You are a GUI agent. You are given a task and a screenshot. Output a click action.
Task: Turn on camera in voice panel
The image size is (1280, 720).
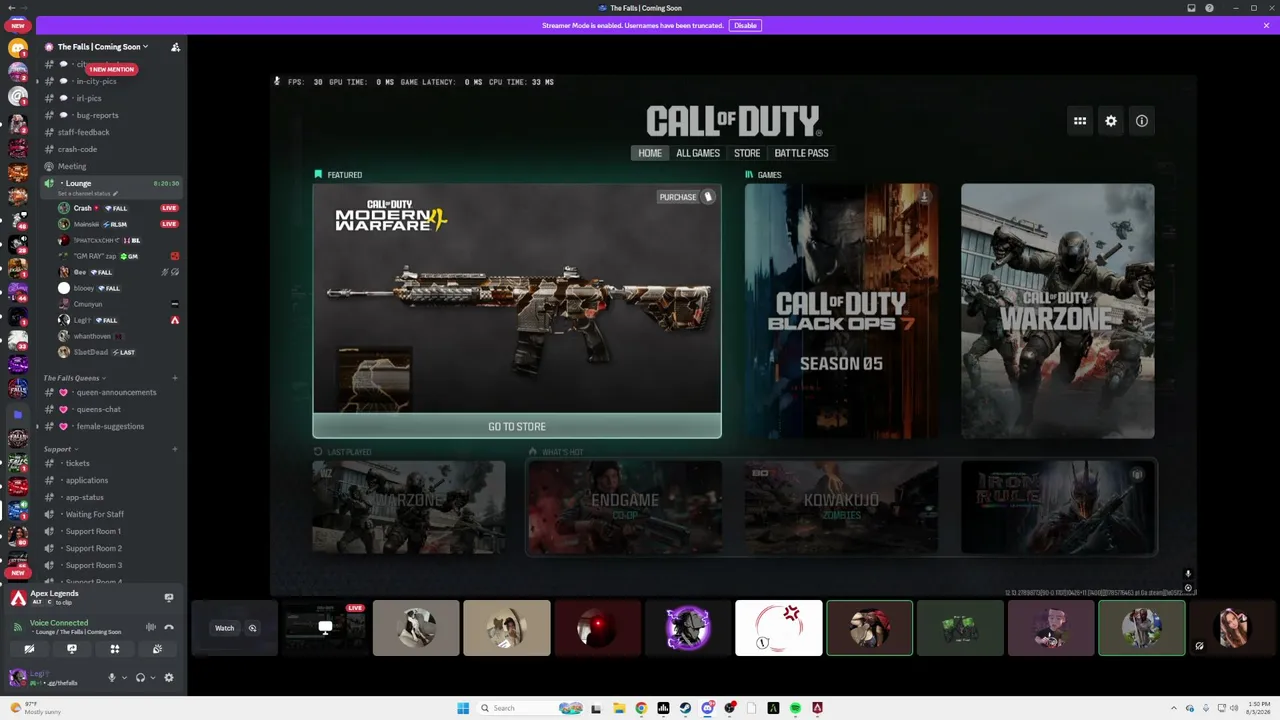click(x=29, y=649)
